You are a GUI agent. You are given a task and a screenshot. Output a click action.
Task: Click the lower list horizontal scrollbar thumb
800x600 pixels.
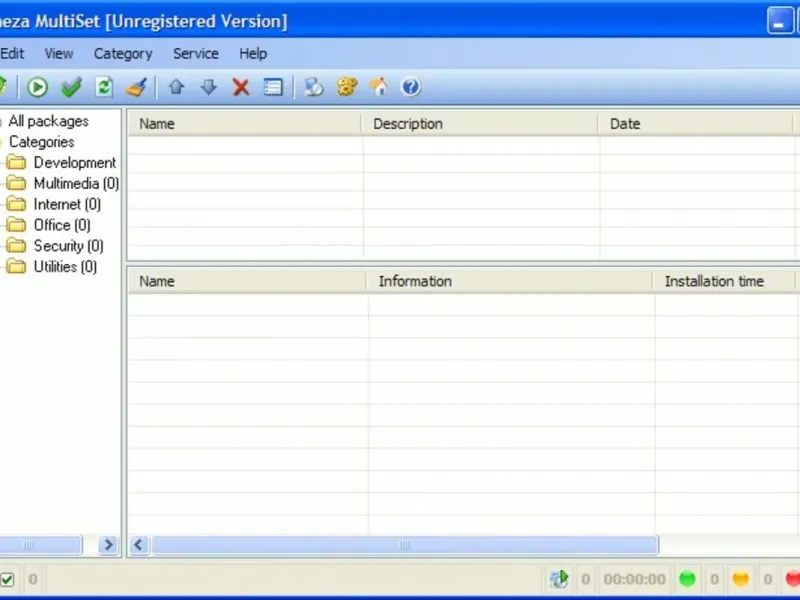405,545
